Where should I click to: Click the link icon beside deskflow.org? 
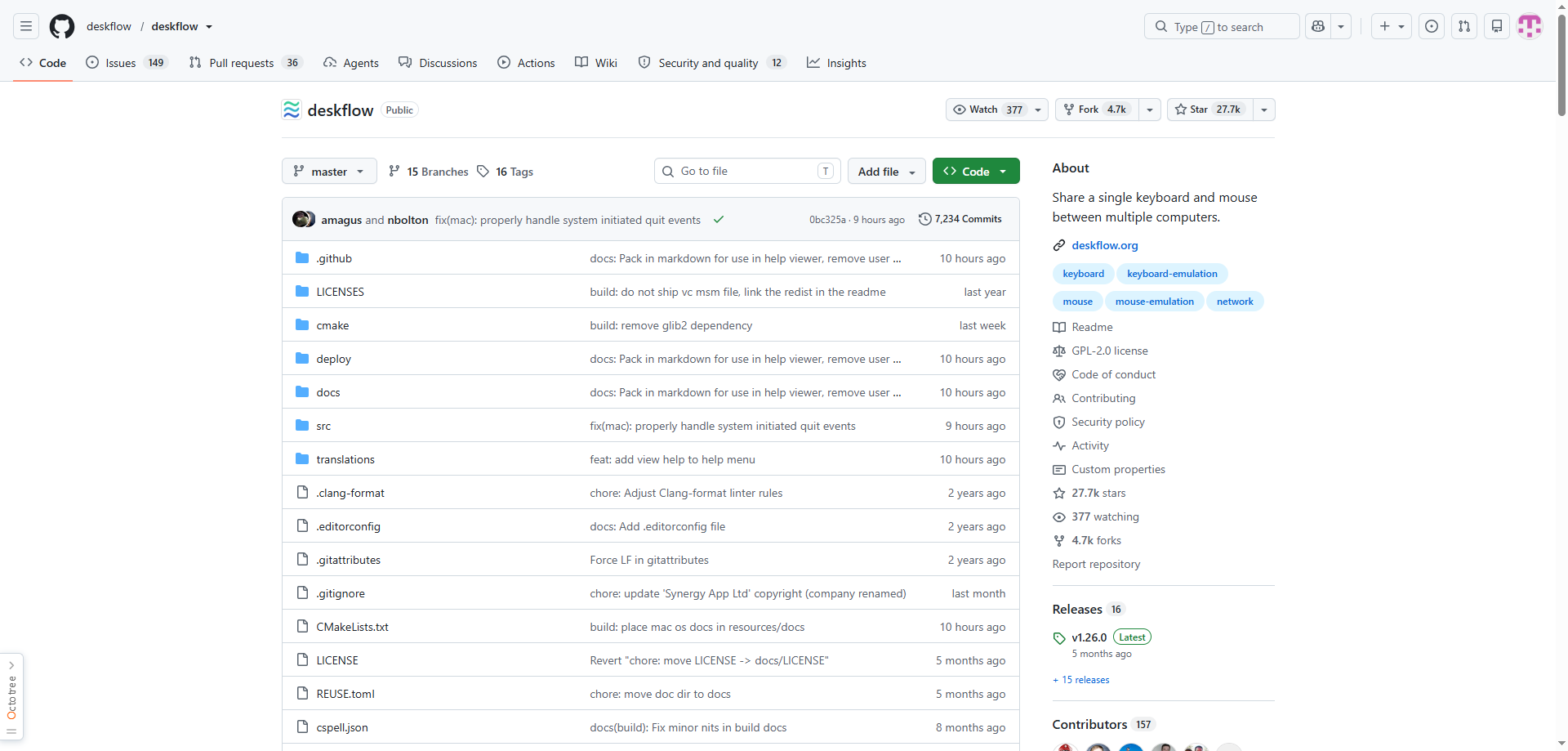(x=1059, y=245)
